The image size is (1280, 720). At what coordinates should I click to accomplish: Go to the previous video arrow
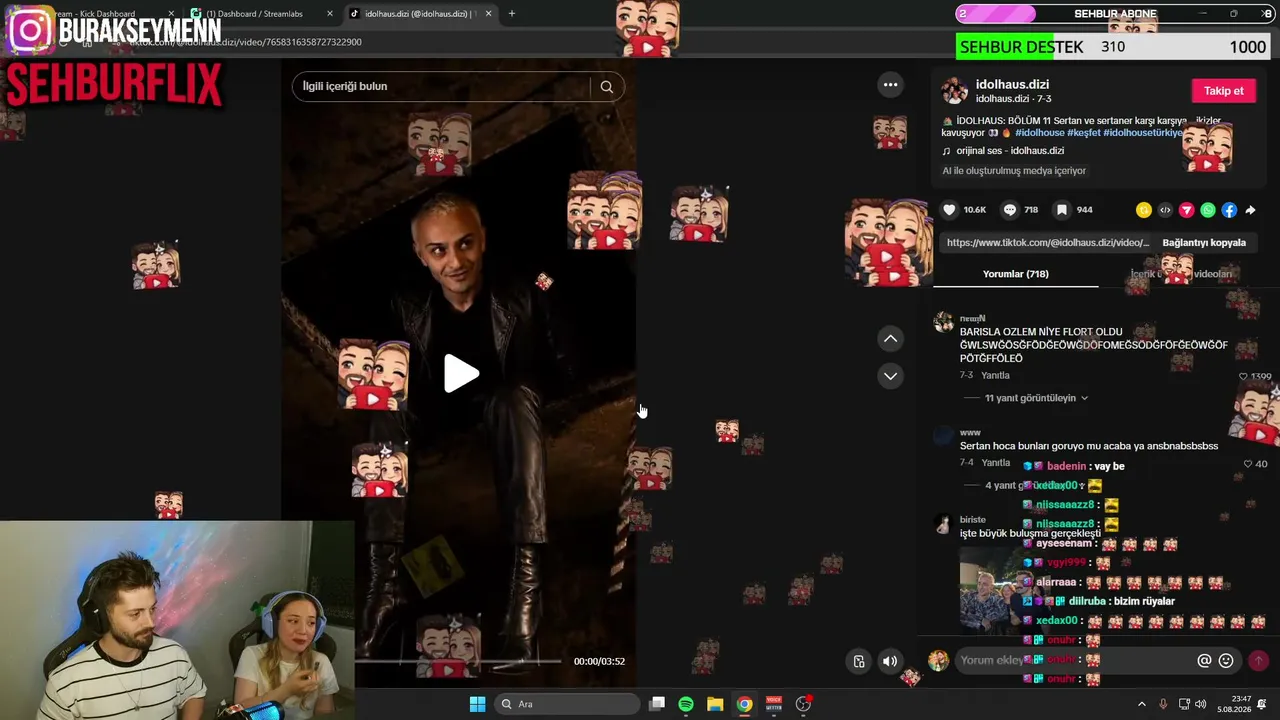[890, 339]
